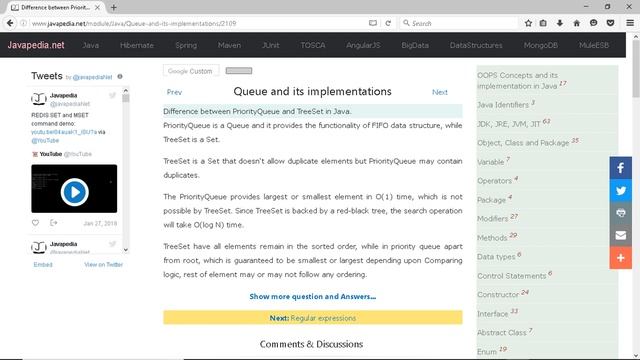Open the AngularJS menu item
Image resolution: width=640 pixels, height=360 pixels.
coord(363,45)
